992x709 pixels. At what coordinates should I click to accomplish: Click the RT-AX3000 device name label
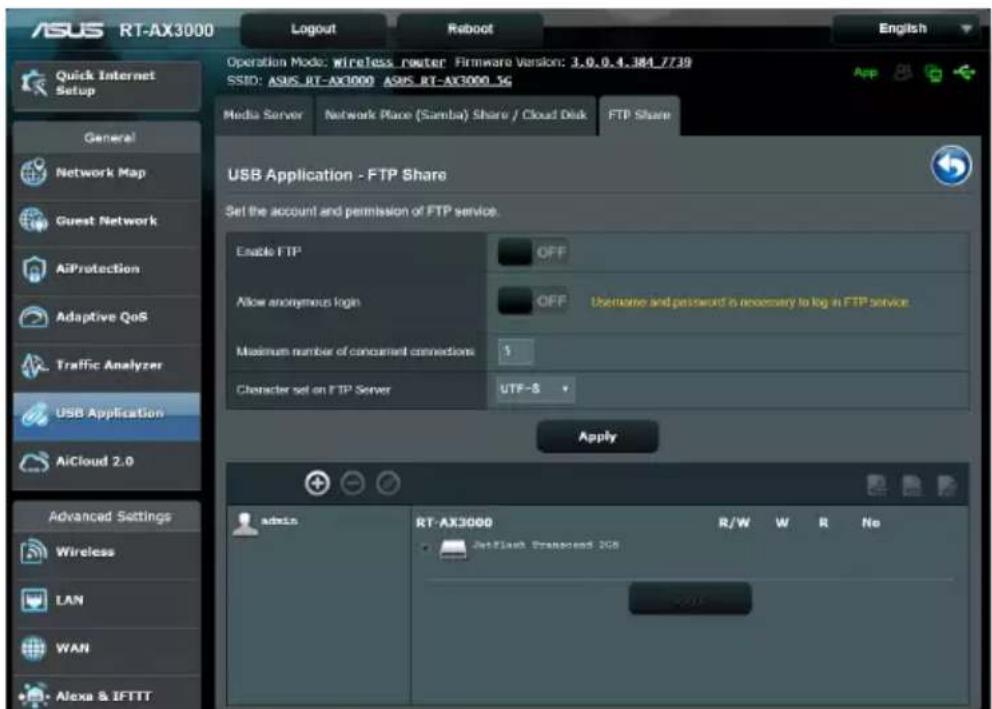[454, 523]
